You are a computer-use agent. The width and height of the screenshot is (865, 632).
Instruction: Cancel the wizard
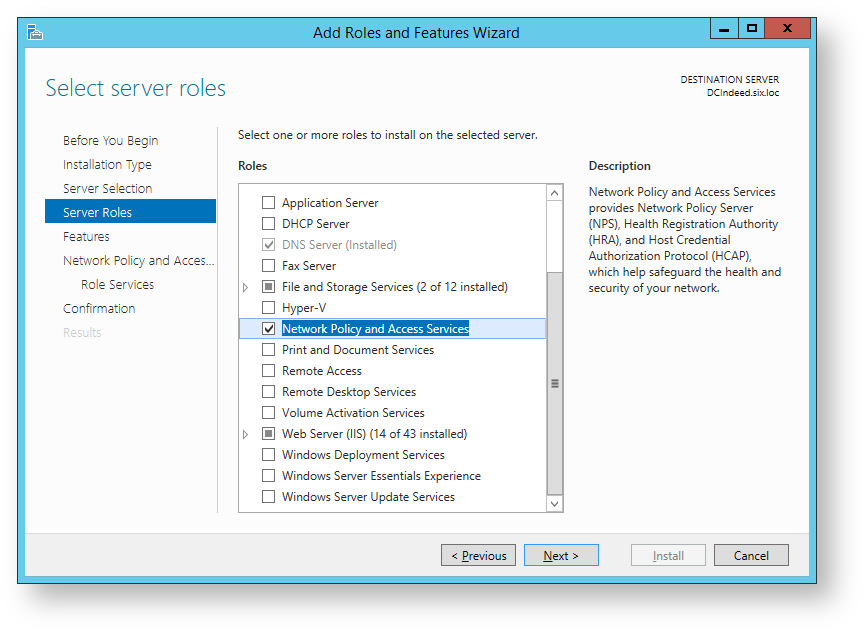751,556
